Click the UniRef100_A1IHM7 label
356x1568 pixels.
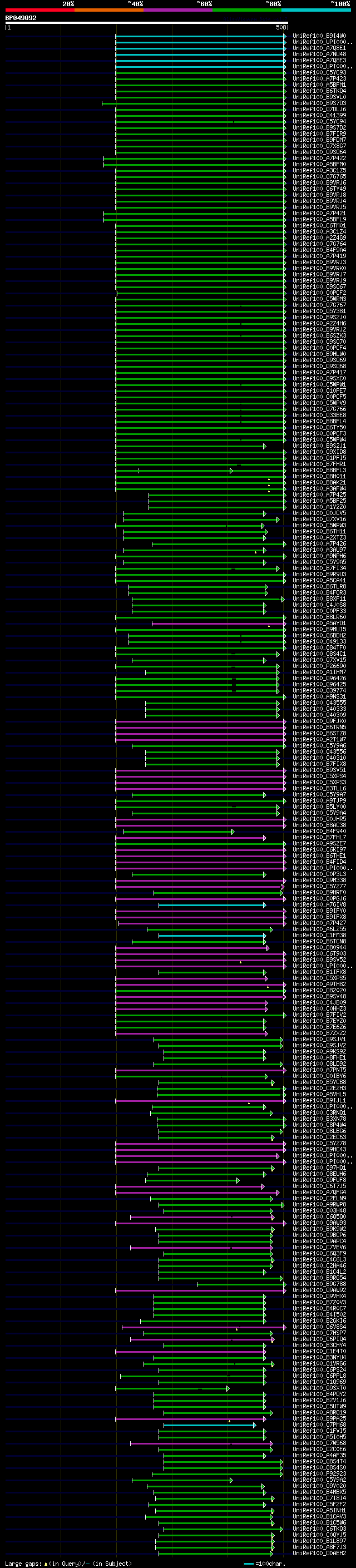click(x=319, y=672)
